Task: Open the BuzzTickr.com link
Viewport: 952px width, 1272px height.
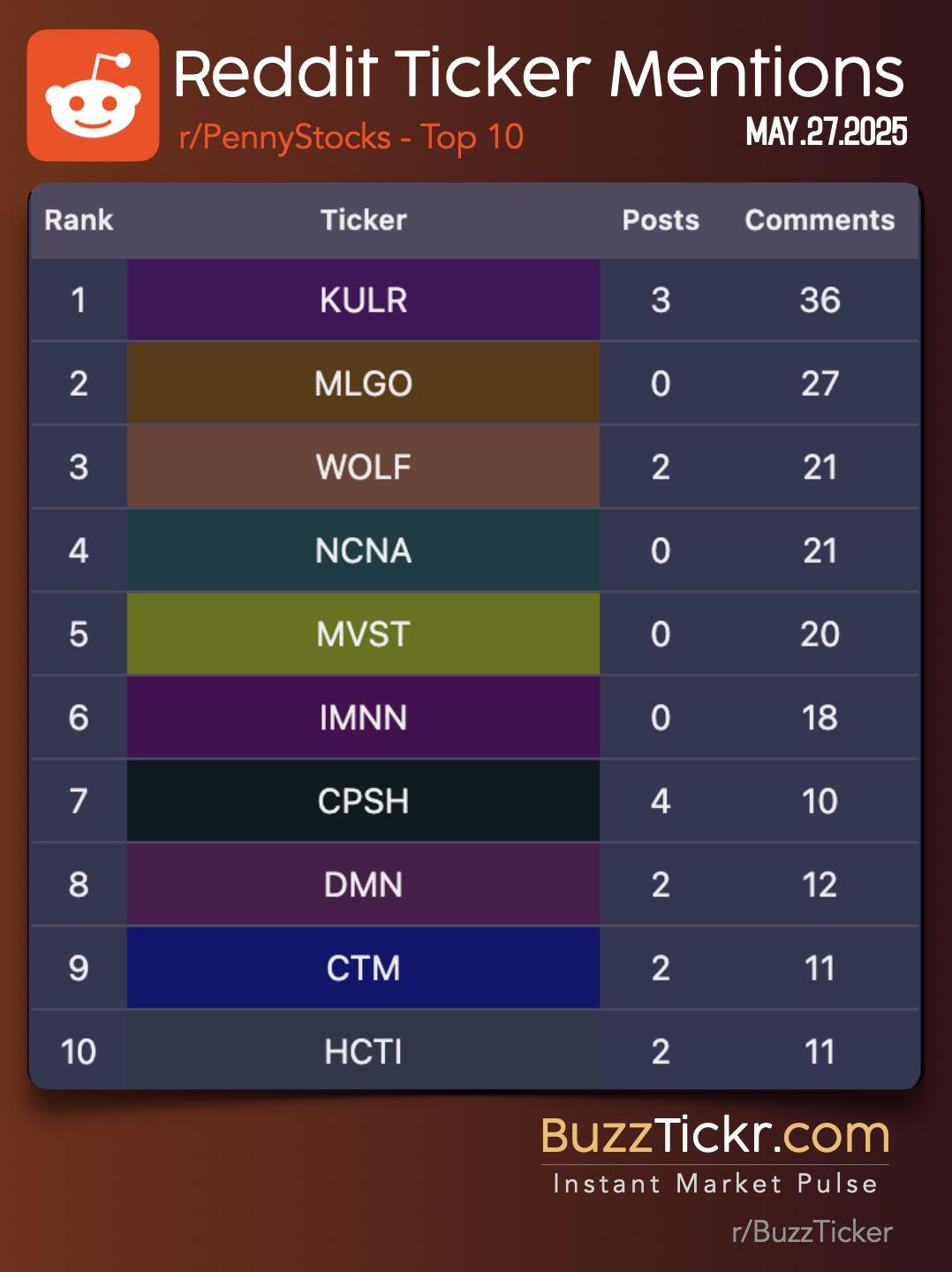Action: [x=715, y=1135]
